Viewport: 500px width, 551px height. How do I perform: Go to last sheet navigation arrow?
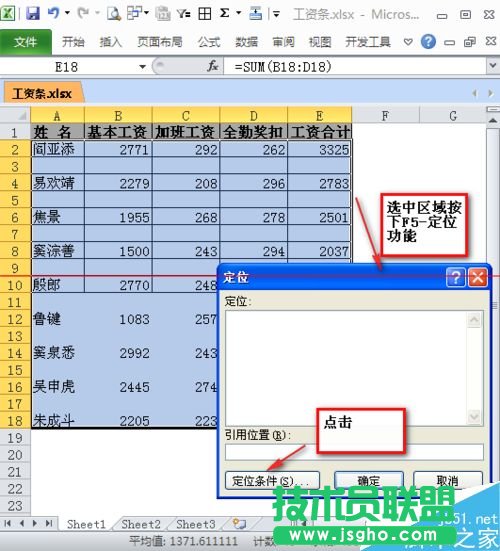point(49,524)
